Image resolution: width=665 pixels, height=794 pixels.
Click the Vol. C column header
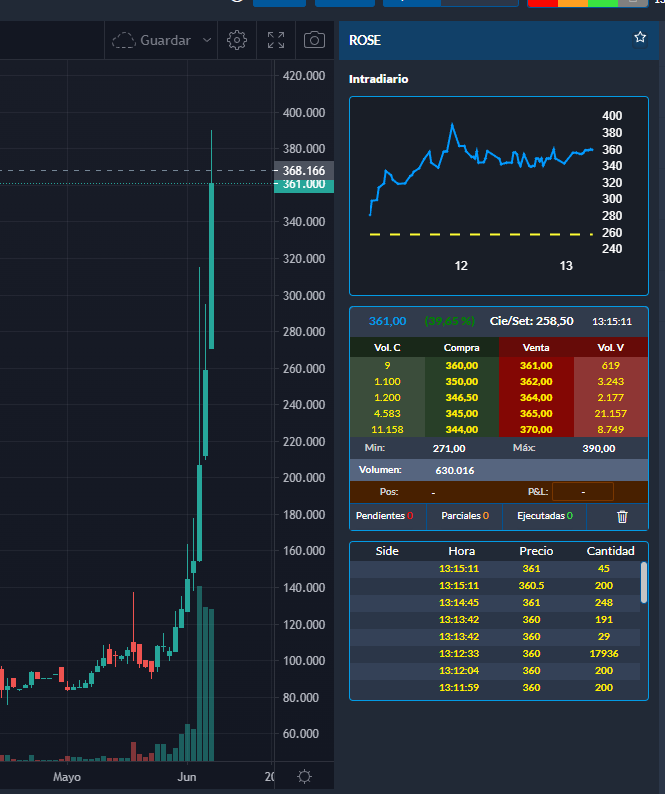387,347
